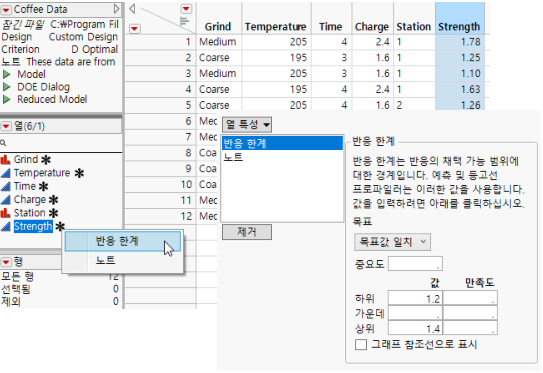Click the 선택됨 selected rows entry
543x373 pixels.
(16, 289)
